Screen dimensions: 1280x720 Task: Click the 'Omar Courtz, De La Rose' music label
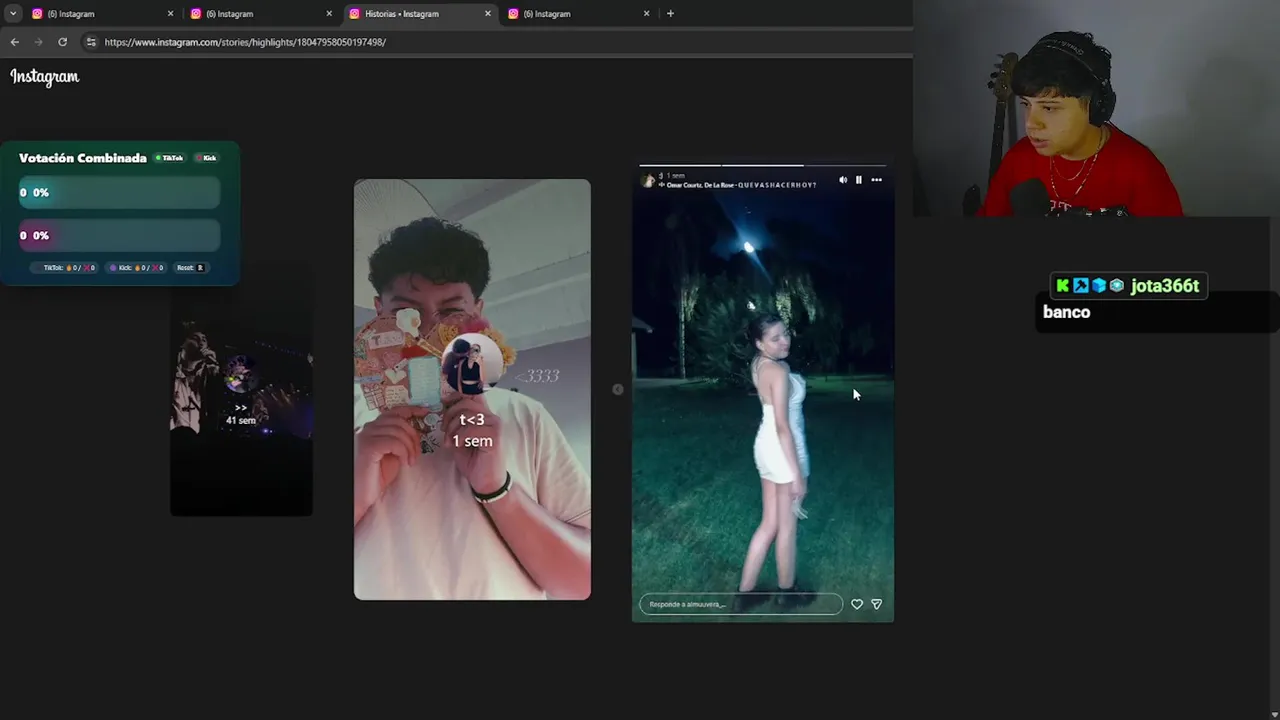coord(741,185)
